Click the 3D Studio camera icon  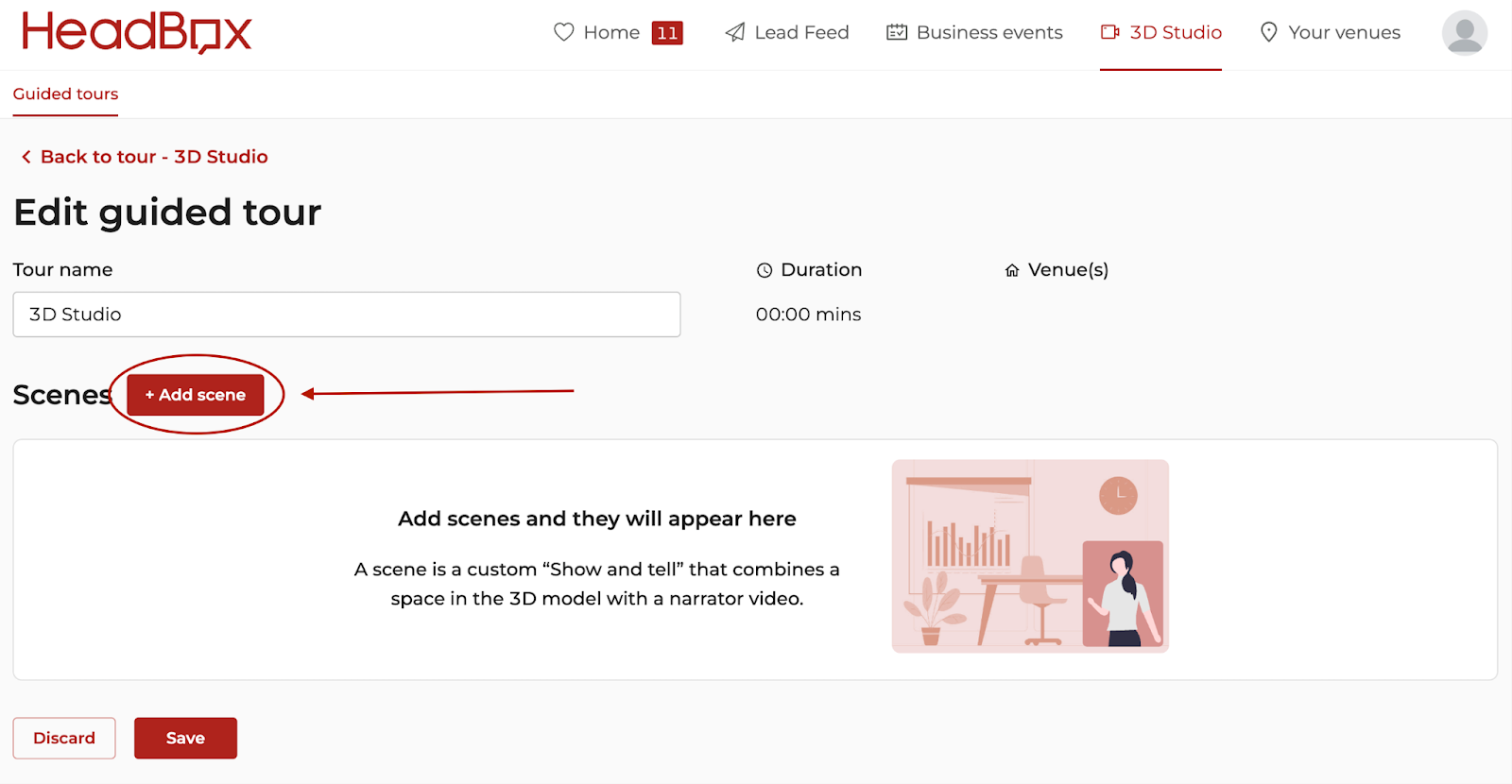pos(1110,32)
